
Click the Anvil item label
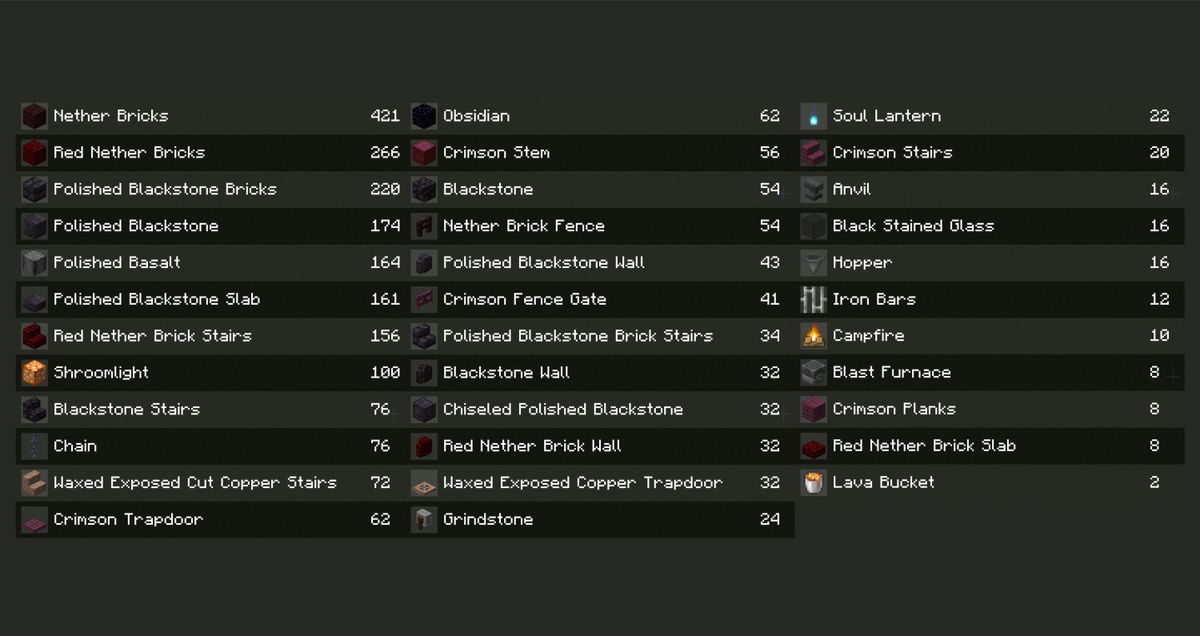pyautogui.click(x=852, y=189)
